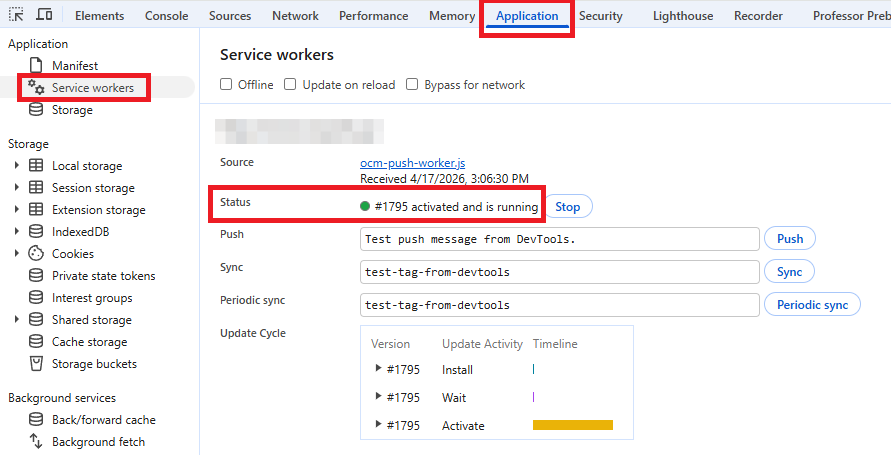The height and width of the screenshot is (455, 891).
Task: Expand the Shared storage tree node
Action: (16, 320)
